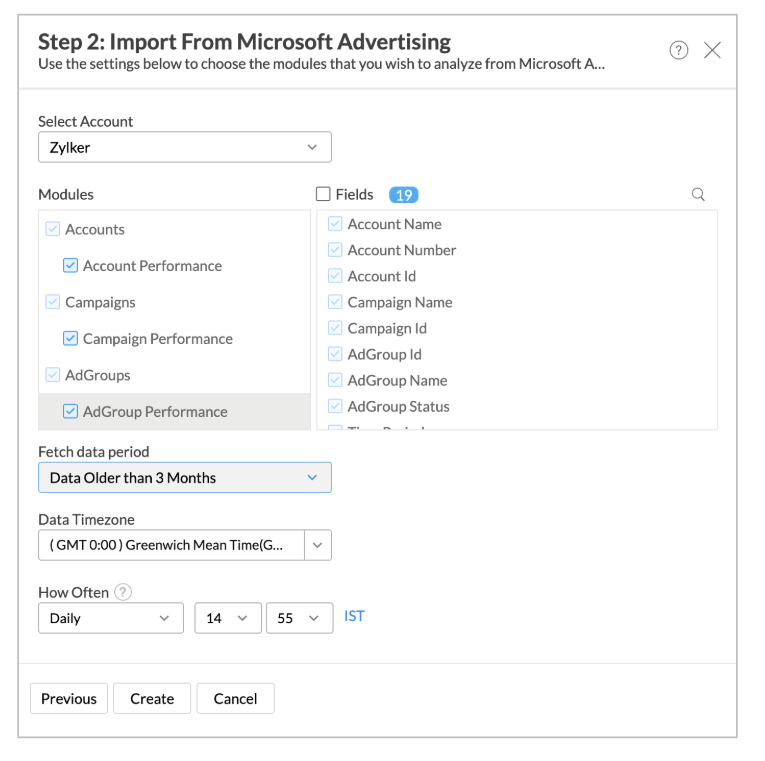The image size is (765, 761).
Task: Toggle the Account Number field checkbox
Action: pos(335,250)
